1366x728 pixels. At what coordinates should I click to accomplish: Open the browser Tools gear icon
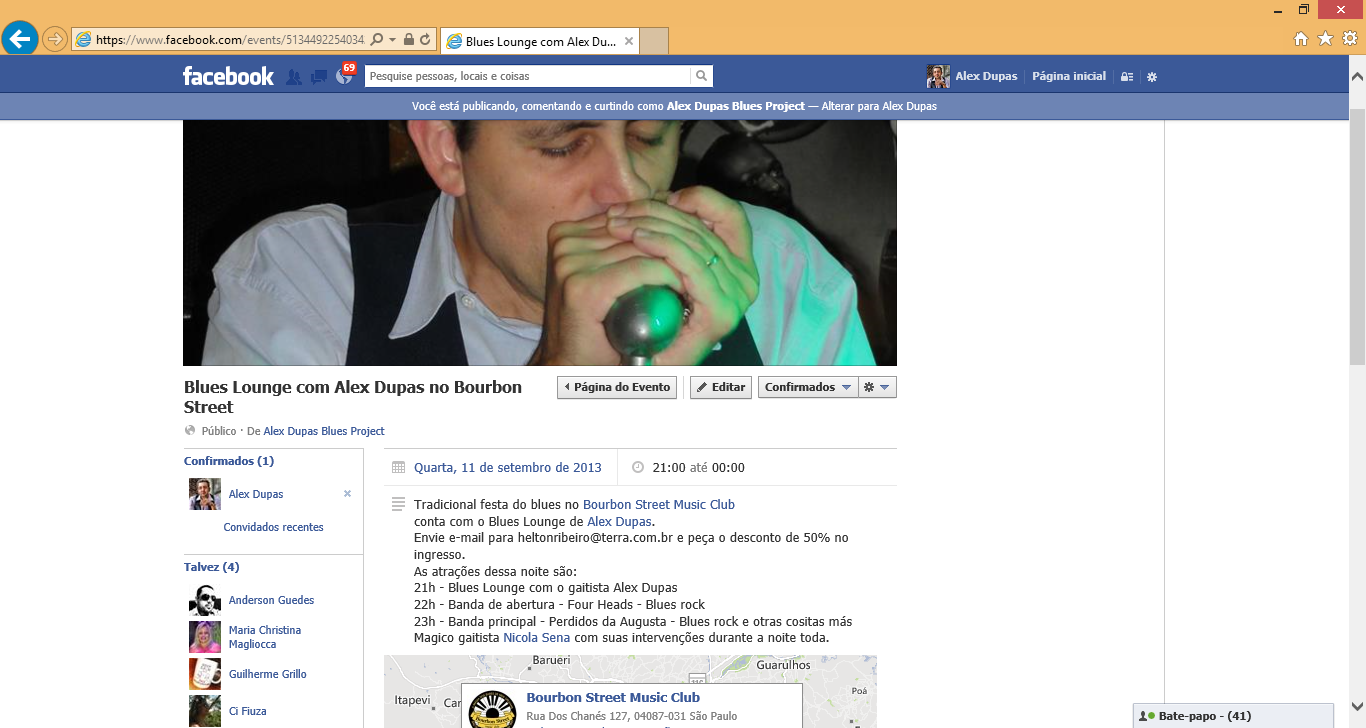point(1350,39)
